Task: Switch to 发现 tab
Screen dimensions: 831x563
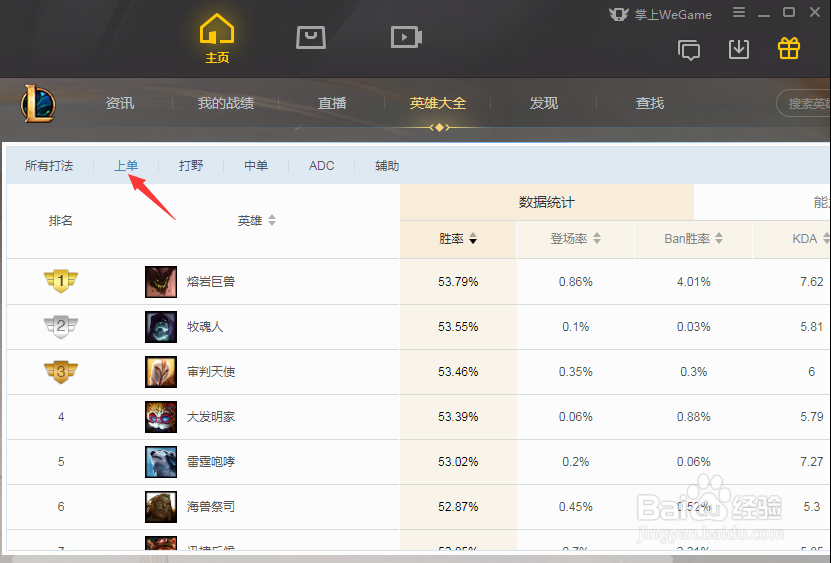Action: (544, 103)
